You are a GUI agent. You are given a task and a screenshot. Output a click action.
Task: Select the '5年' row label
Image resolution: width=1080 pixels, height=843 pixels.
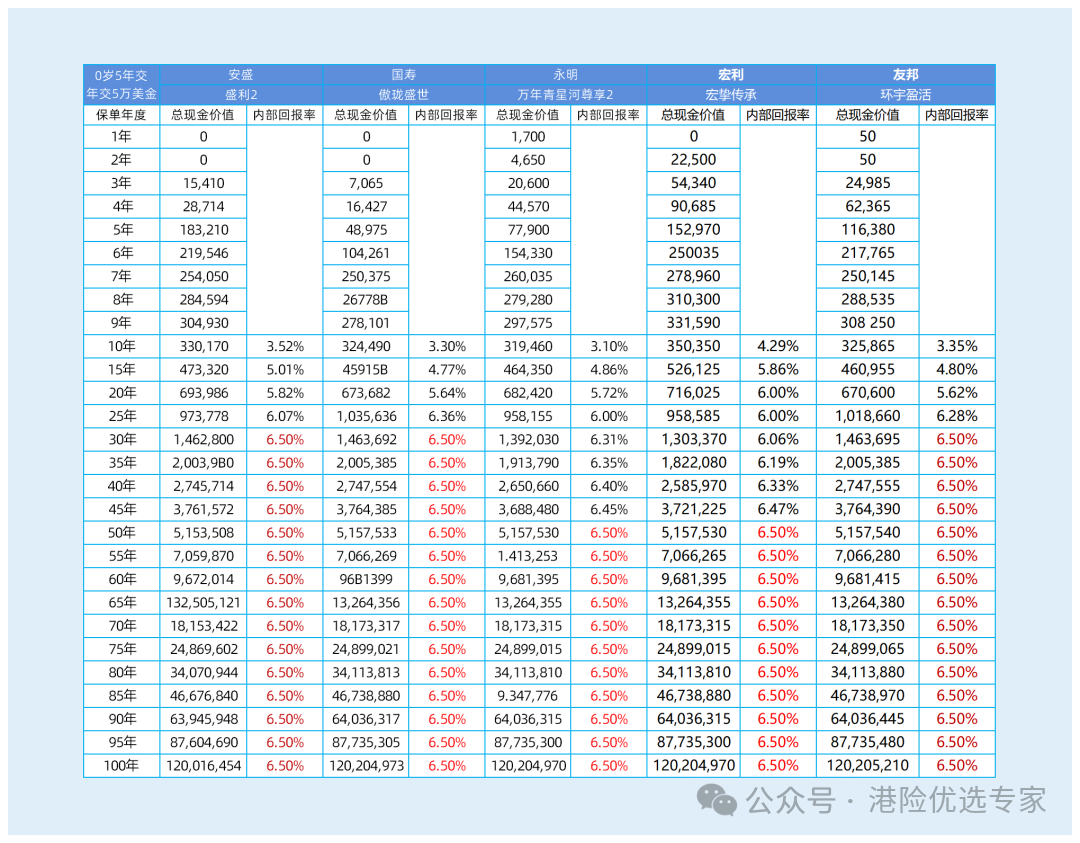(x=121, y=230)
